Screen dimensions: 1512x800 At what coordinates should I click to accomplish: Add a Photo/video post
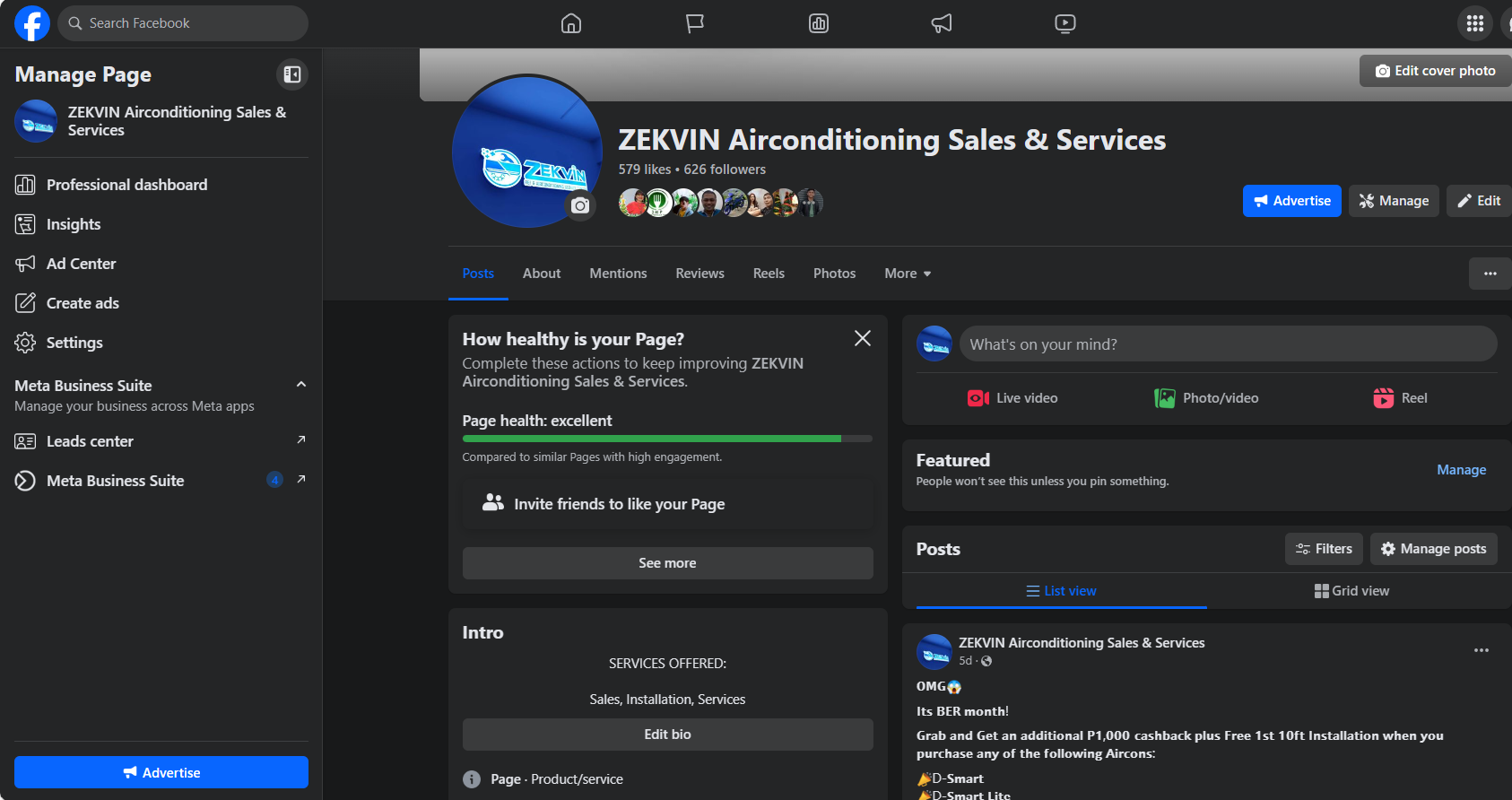coord(1206,398)
